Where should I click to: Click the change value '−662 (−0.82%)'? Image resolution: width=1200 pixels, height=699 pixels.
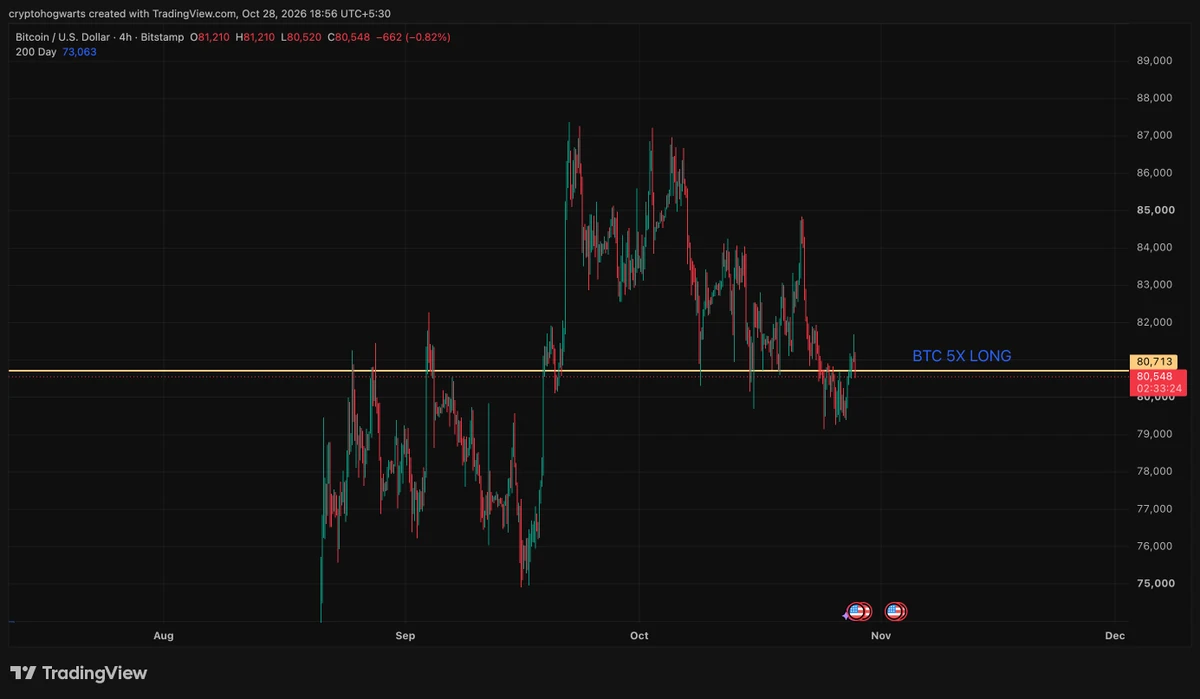[413, 37]
